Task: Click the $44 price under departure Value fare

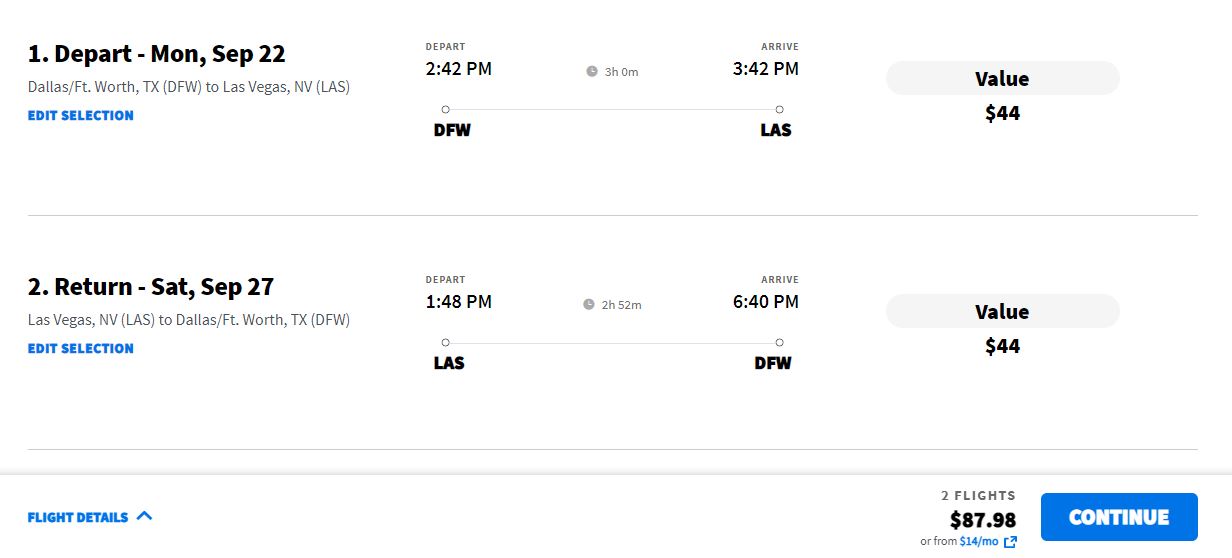Action: 1002,113
